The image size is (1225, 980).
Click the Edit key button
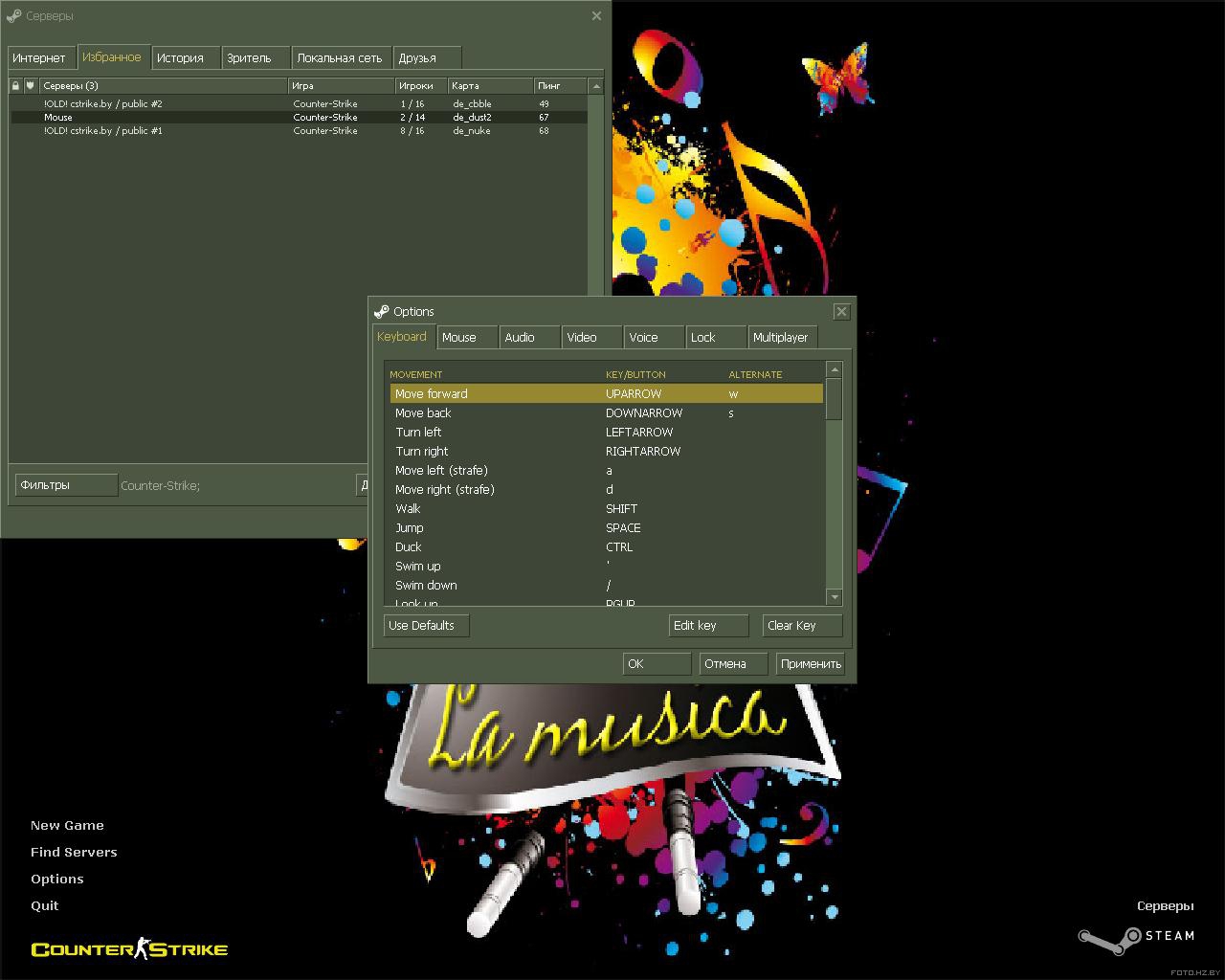click(708, 625)
